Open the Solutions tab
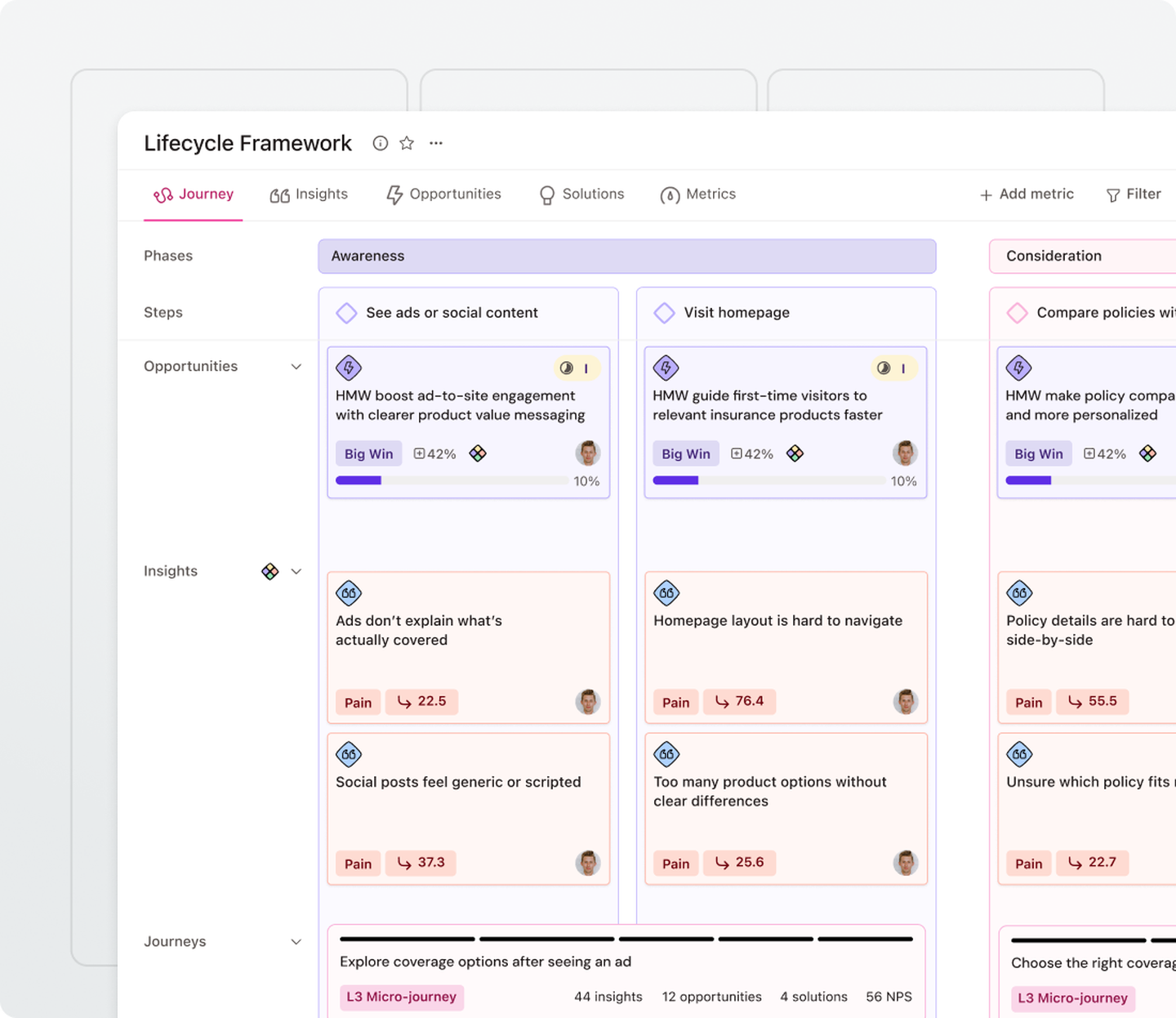Image resolution: width=1176 pixels, height=1018 pixels. [x=581, y=194]
